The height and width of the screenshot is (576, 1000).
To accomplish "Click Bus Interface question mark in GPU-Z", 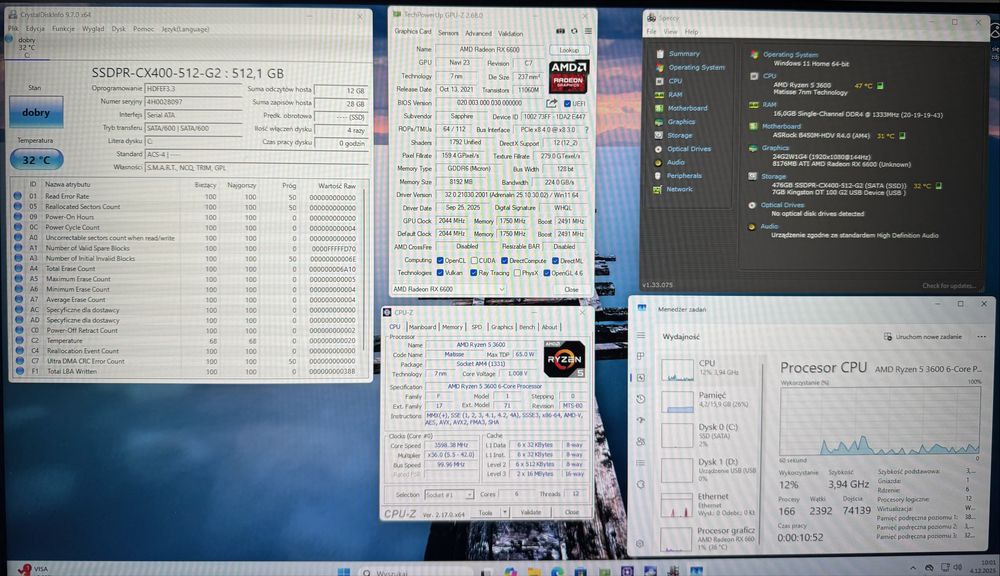I will [x=586, y=129].
